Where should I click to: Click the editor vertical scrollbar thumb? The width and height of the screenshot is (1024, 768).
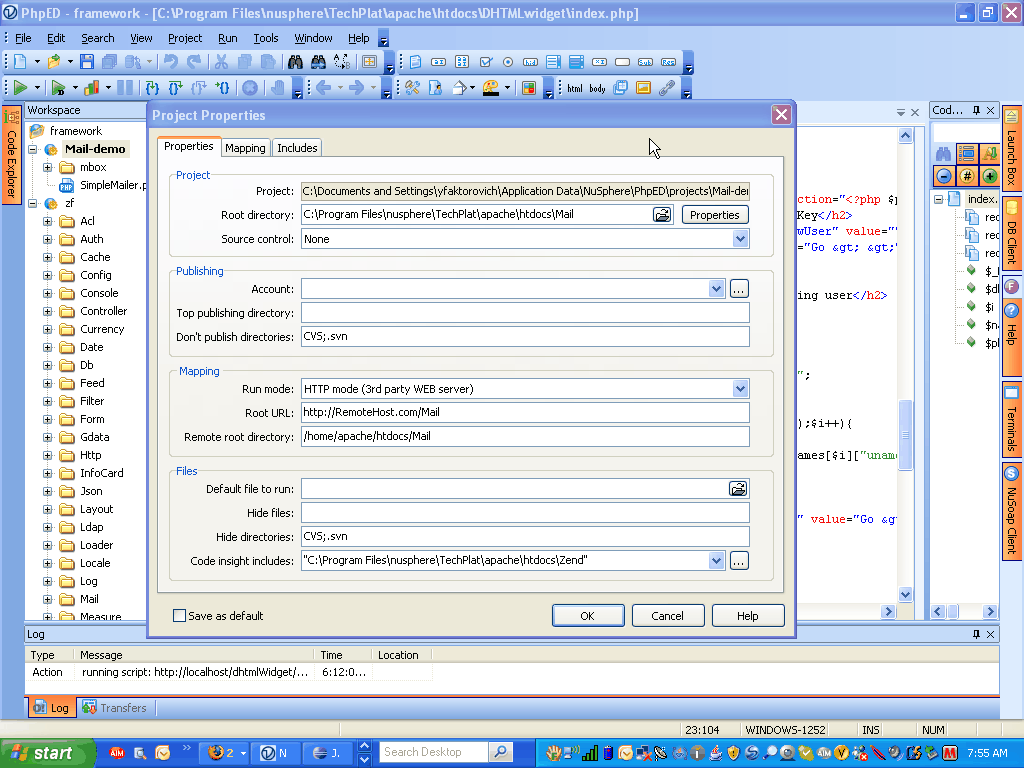click(x=905, y=434)
